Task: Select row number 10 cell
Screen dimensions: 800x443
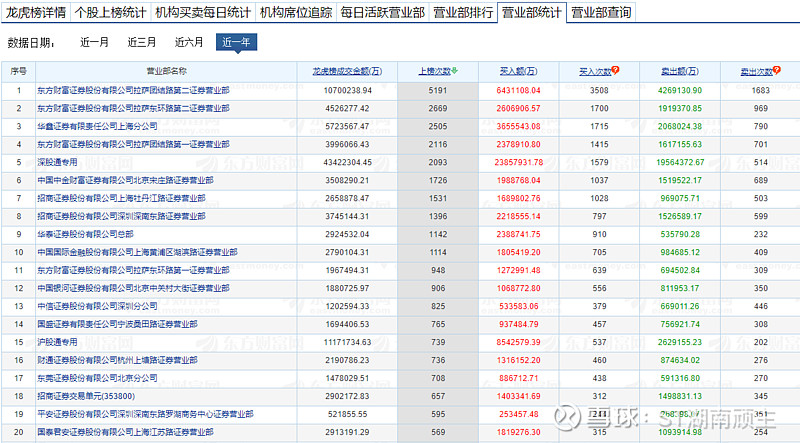Action: pyautogui.click(x=19, y=252)
